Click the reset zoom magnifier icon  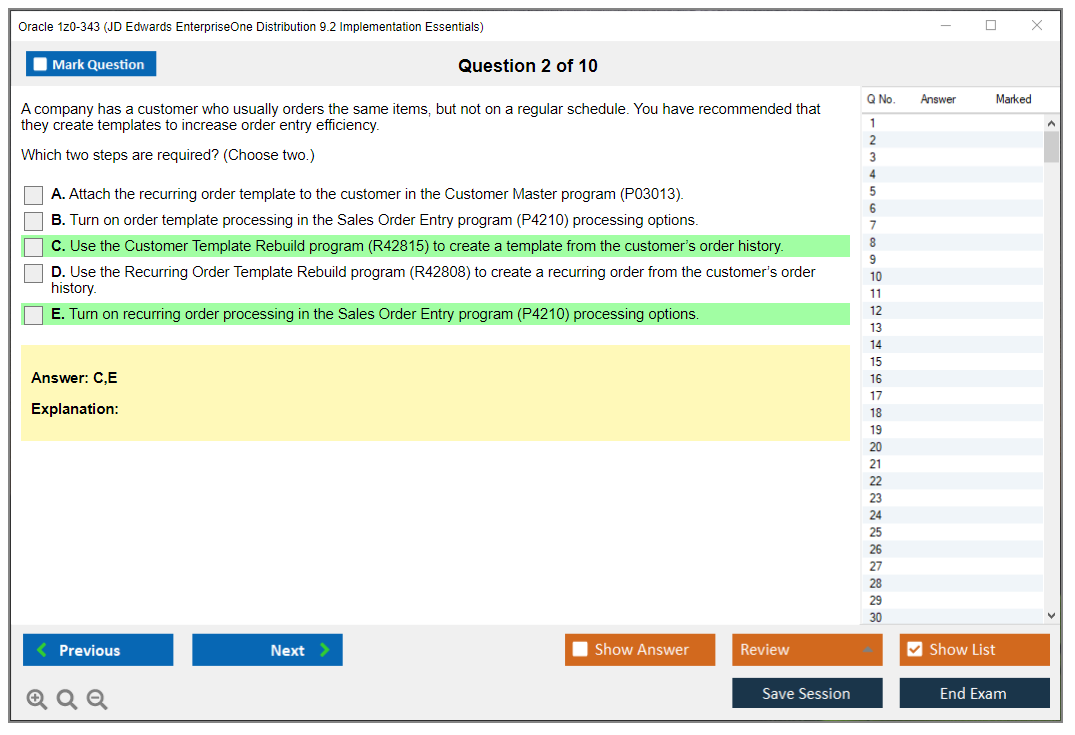click(67, 700)
